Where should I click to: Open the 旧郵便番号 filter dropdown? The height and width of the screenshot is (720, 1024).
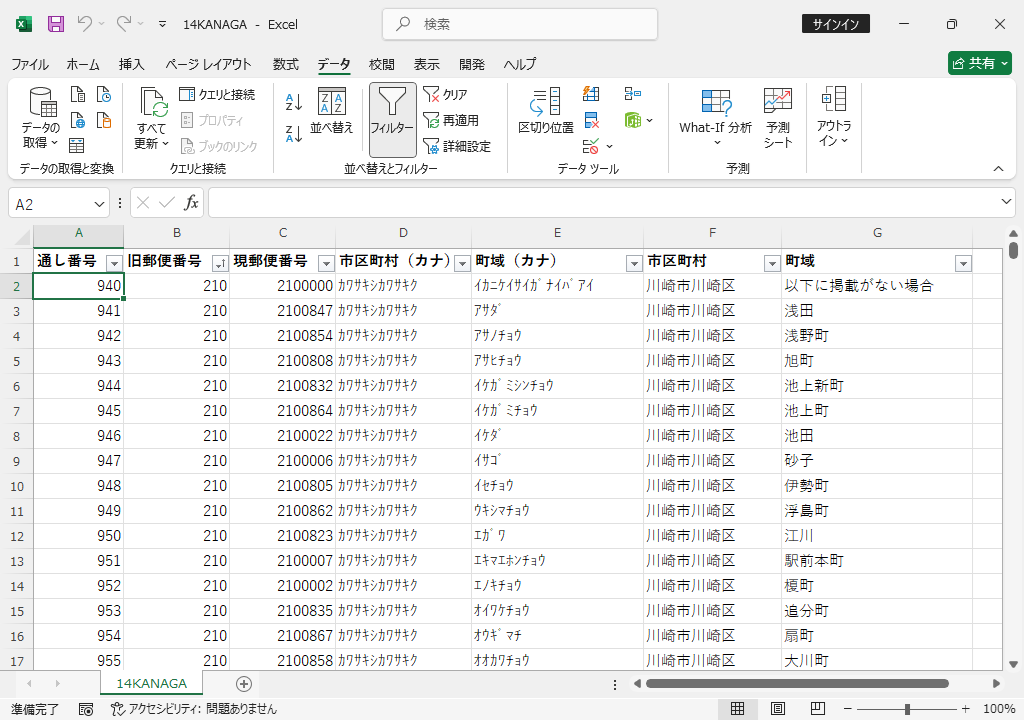tap(220, 263)
